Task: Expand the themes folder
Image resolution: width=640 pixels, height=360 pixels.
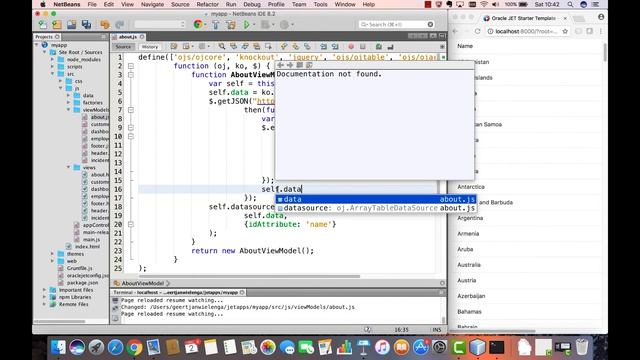Action: tap(52, 254)
